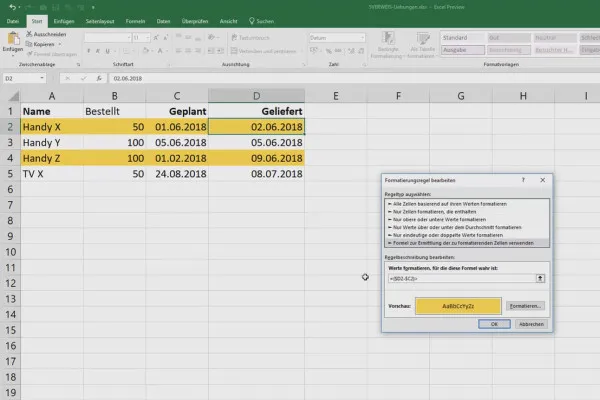600x400 pixels.
Task: Click the decrease decimal places icon
Action: pos(361,51)
